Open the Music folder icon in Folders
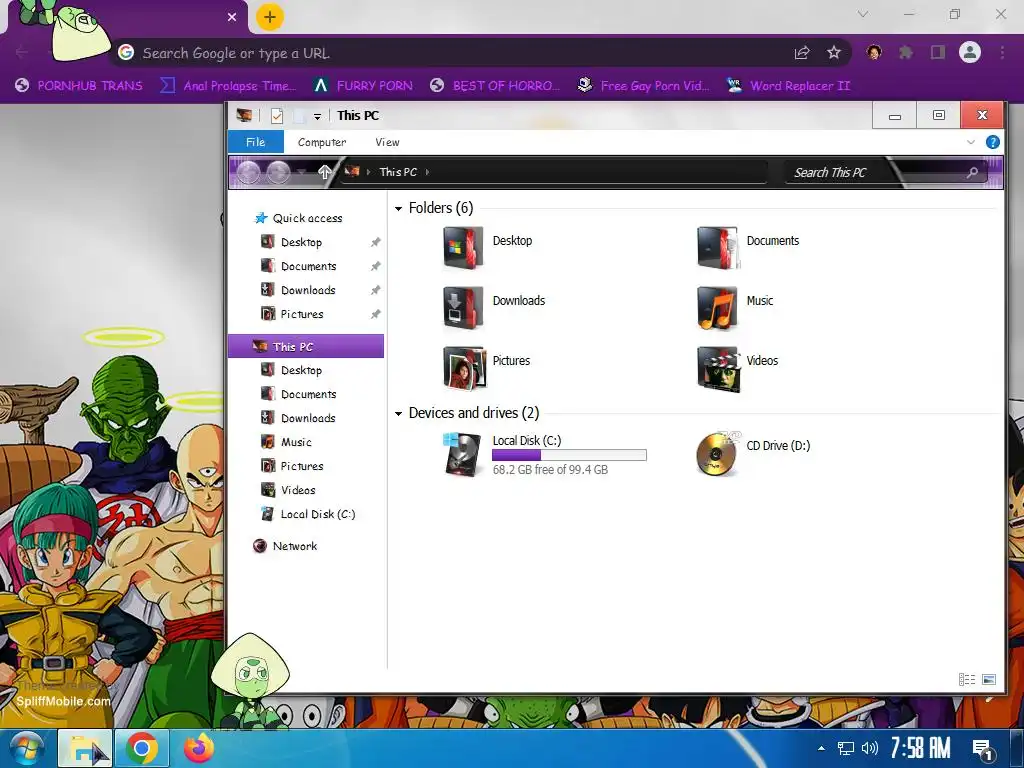Screen dimensions: 1024x768 click(x=717, y=308)
